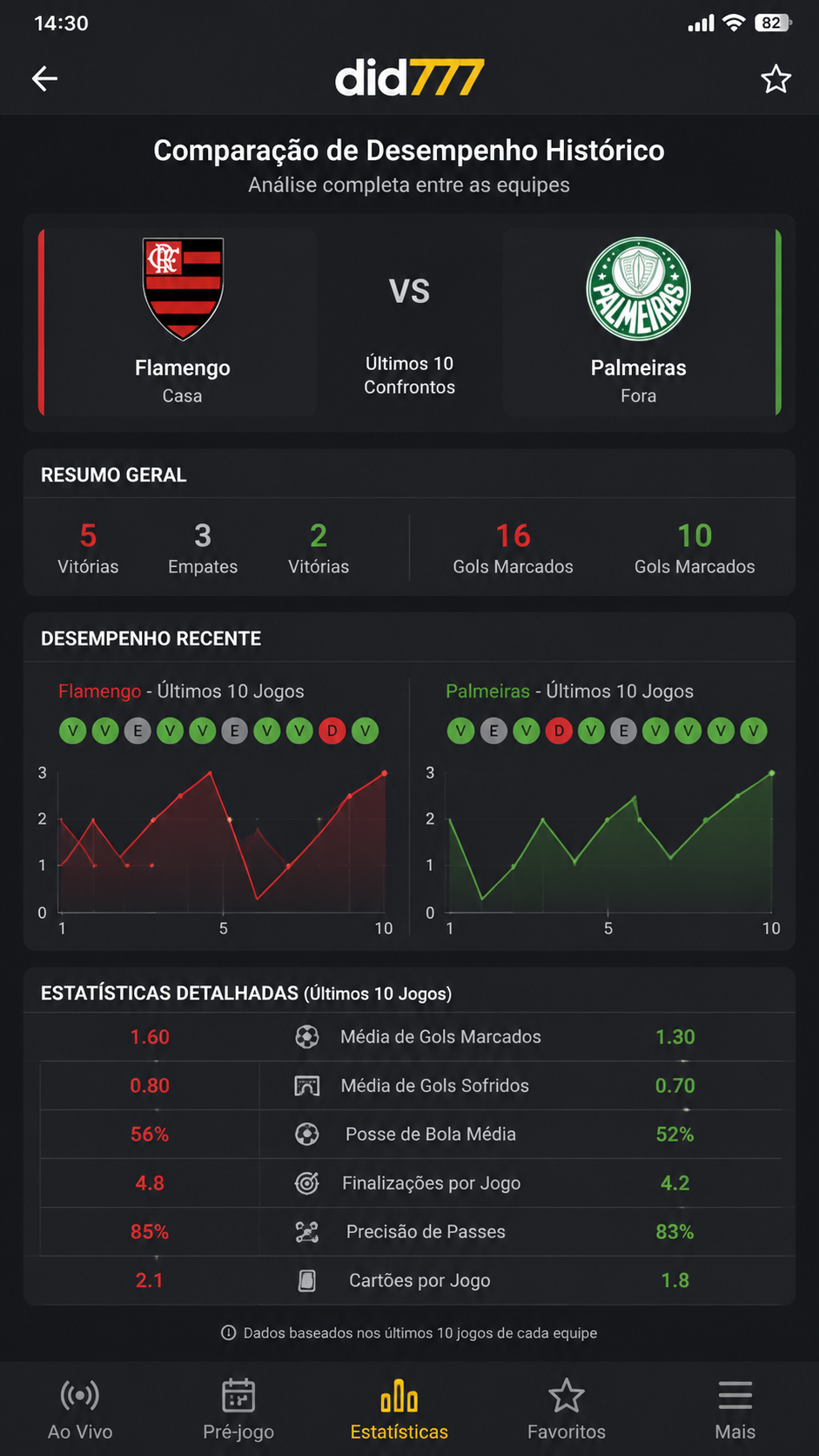Screen dimensions: 819x1456
Task: Click Flamengo's red D loss badge
Action: 332,731
